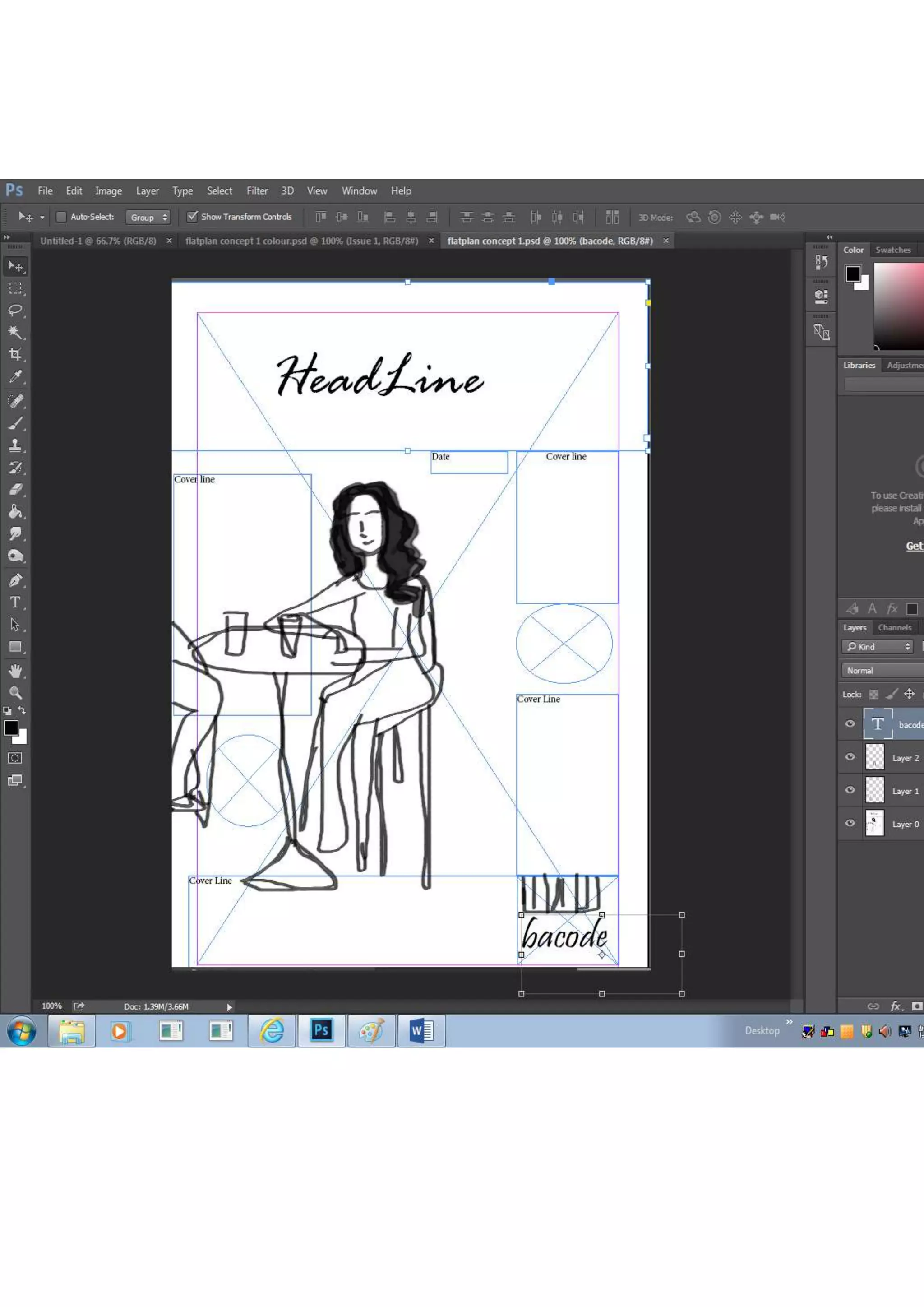Hide Layer 2 using its eye icon
The image size is (924, 1307).
(850, 757)
